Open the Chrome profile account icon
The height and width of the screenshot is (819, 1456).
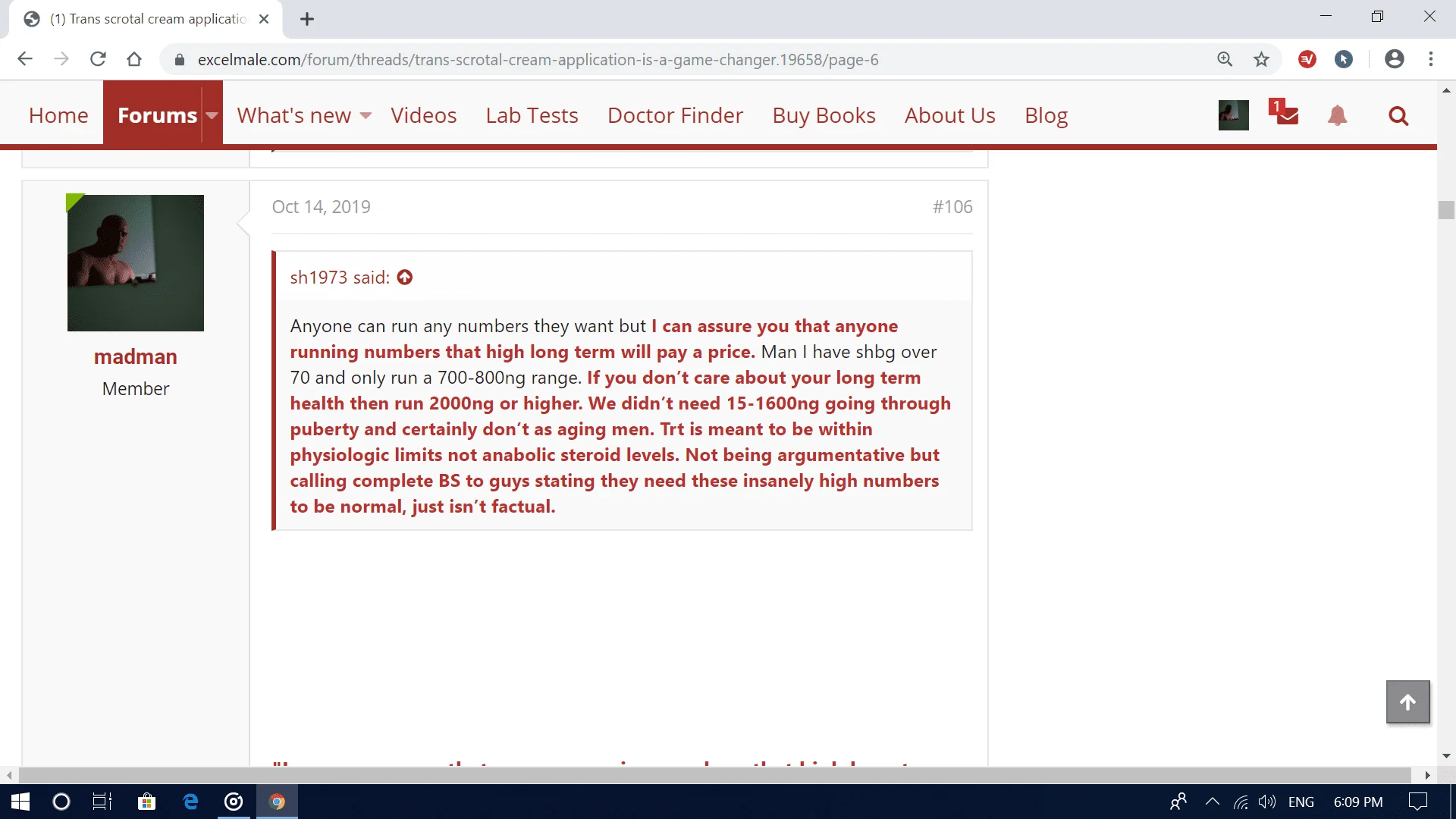tap(1394, 59)
